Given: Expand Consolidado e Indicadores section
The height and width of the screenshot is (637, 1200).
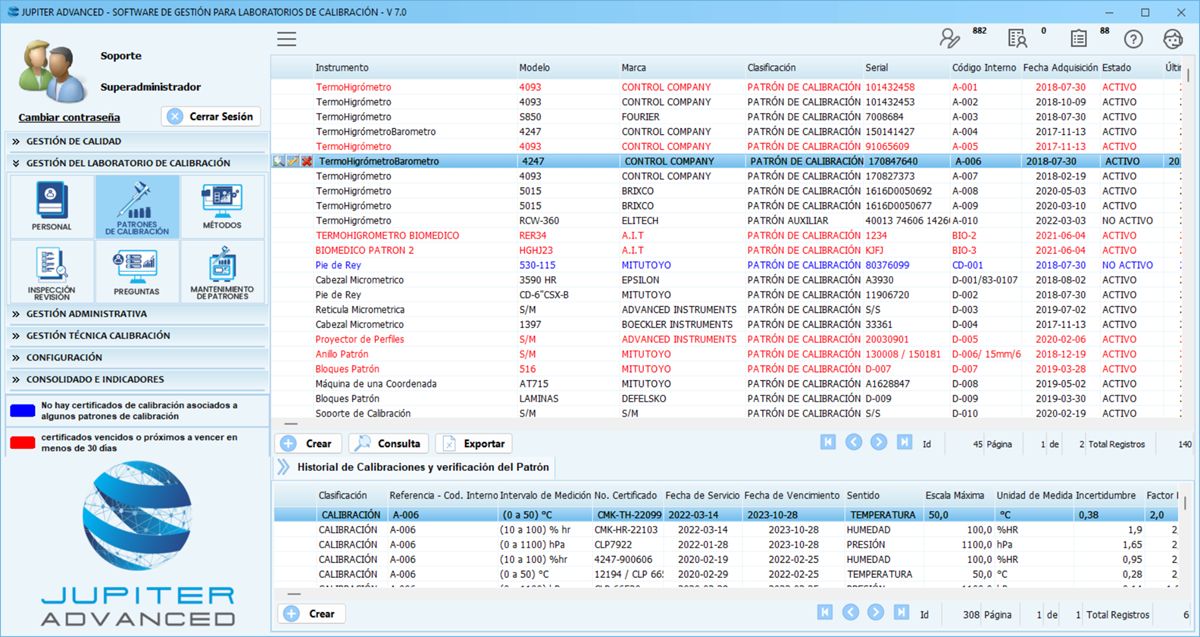Looking at the screenshot, I should [x=94, y=380].
